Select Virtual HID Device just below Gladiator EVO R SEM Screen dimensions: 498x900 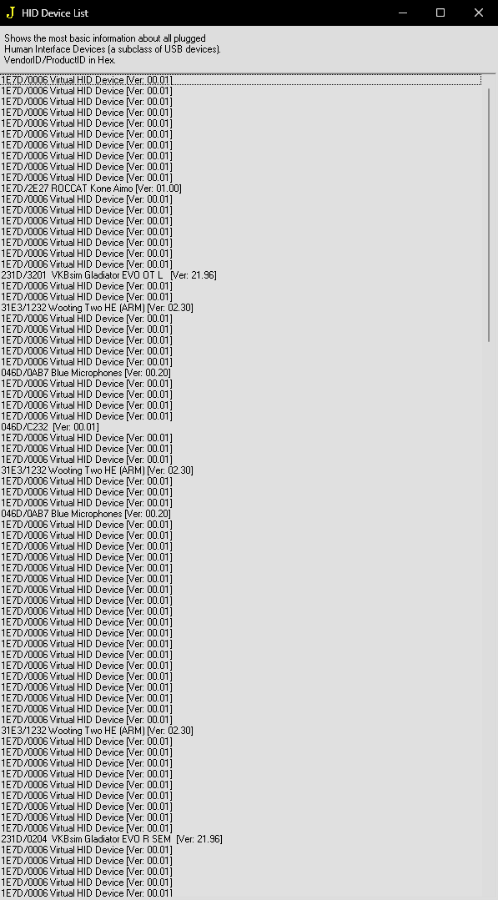click(86, 849)
